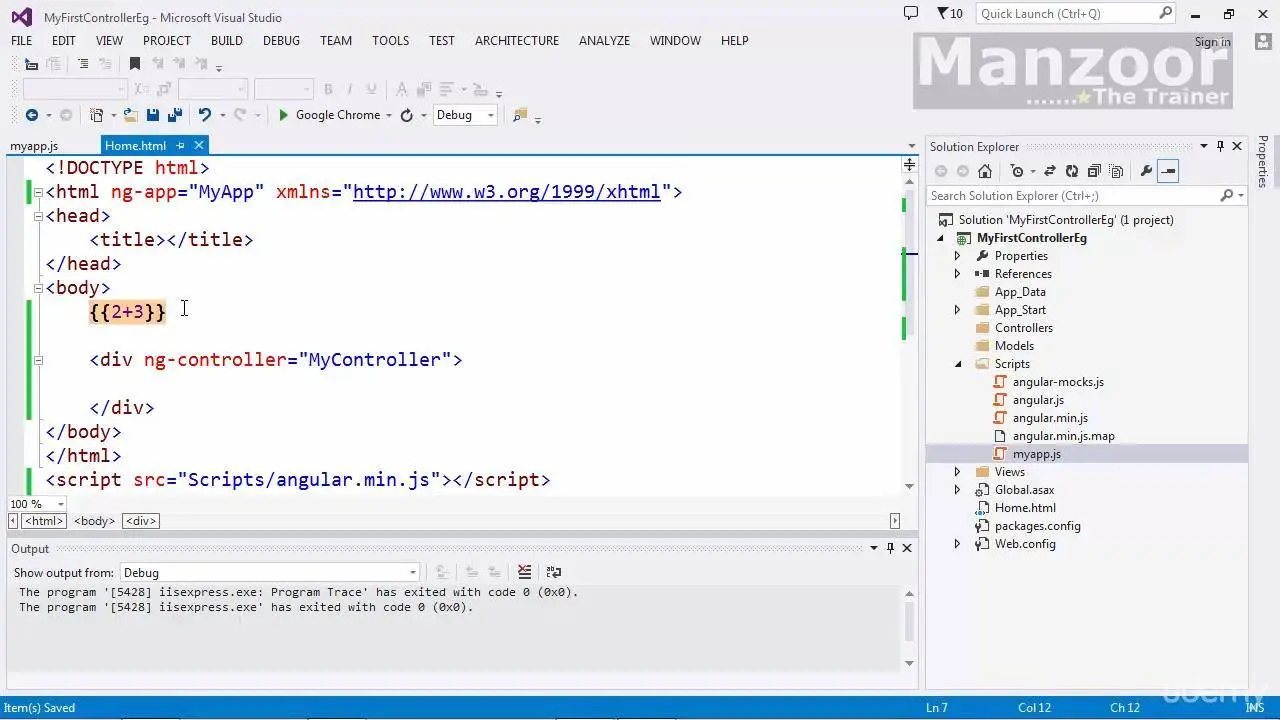Click the w3.org xhtml namespace link
The image size is (1280, 720).
[507, 192]
